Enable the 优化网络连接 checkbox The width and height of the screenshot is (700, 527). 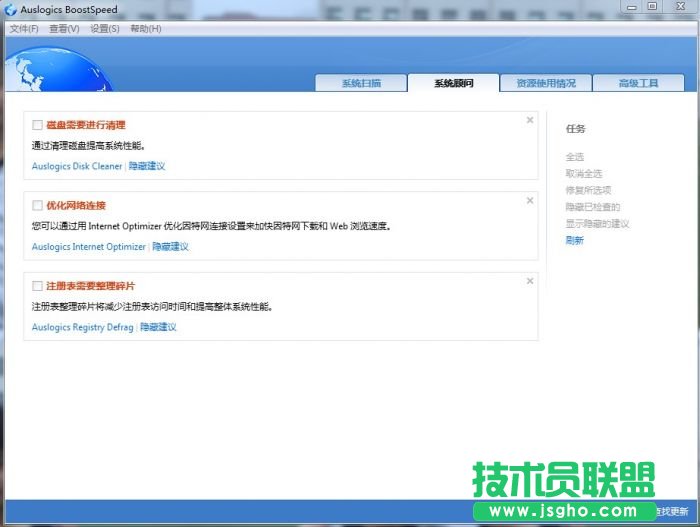(38, 205)
